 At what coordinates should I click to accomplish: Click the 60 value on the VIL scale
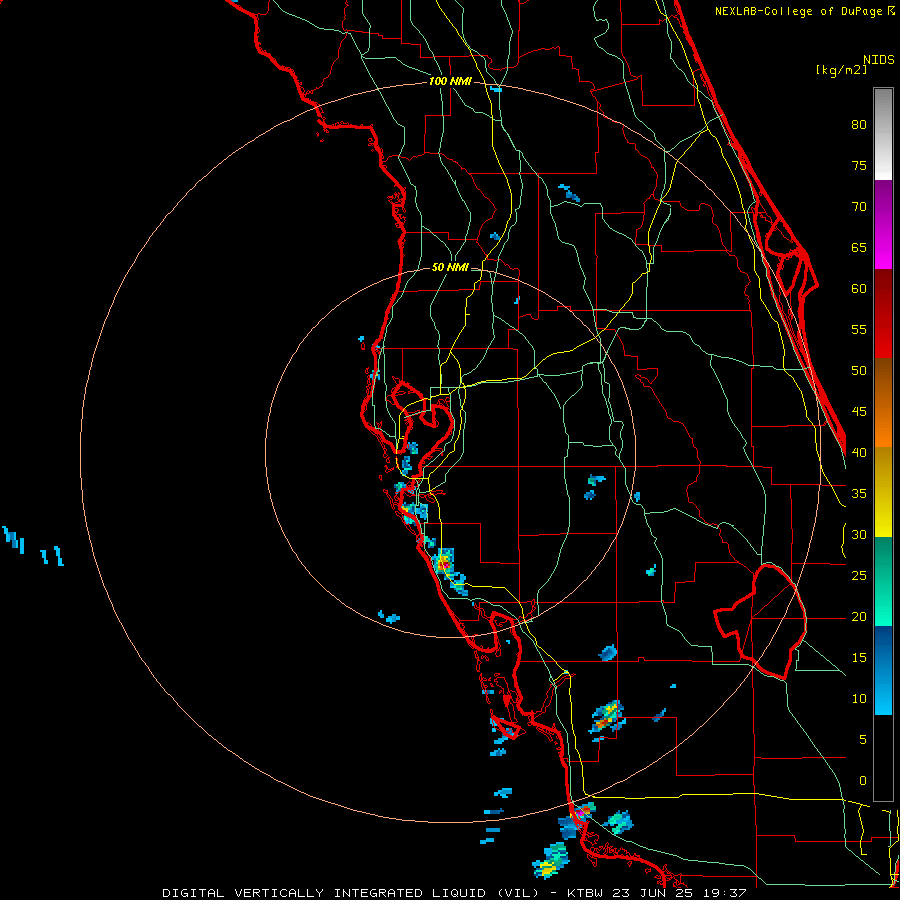[859, 289]
